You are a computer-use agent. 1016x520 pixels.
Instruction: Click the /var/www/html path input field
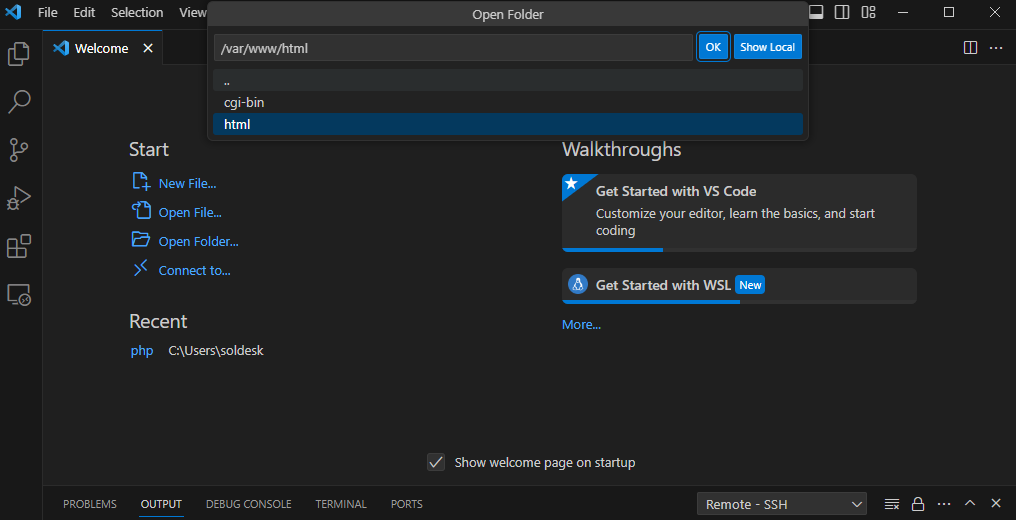pos(454,48)
